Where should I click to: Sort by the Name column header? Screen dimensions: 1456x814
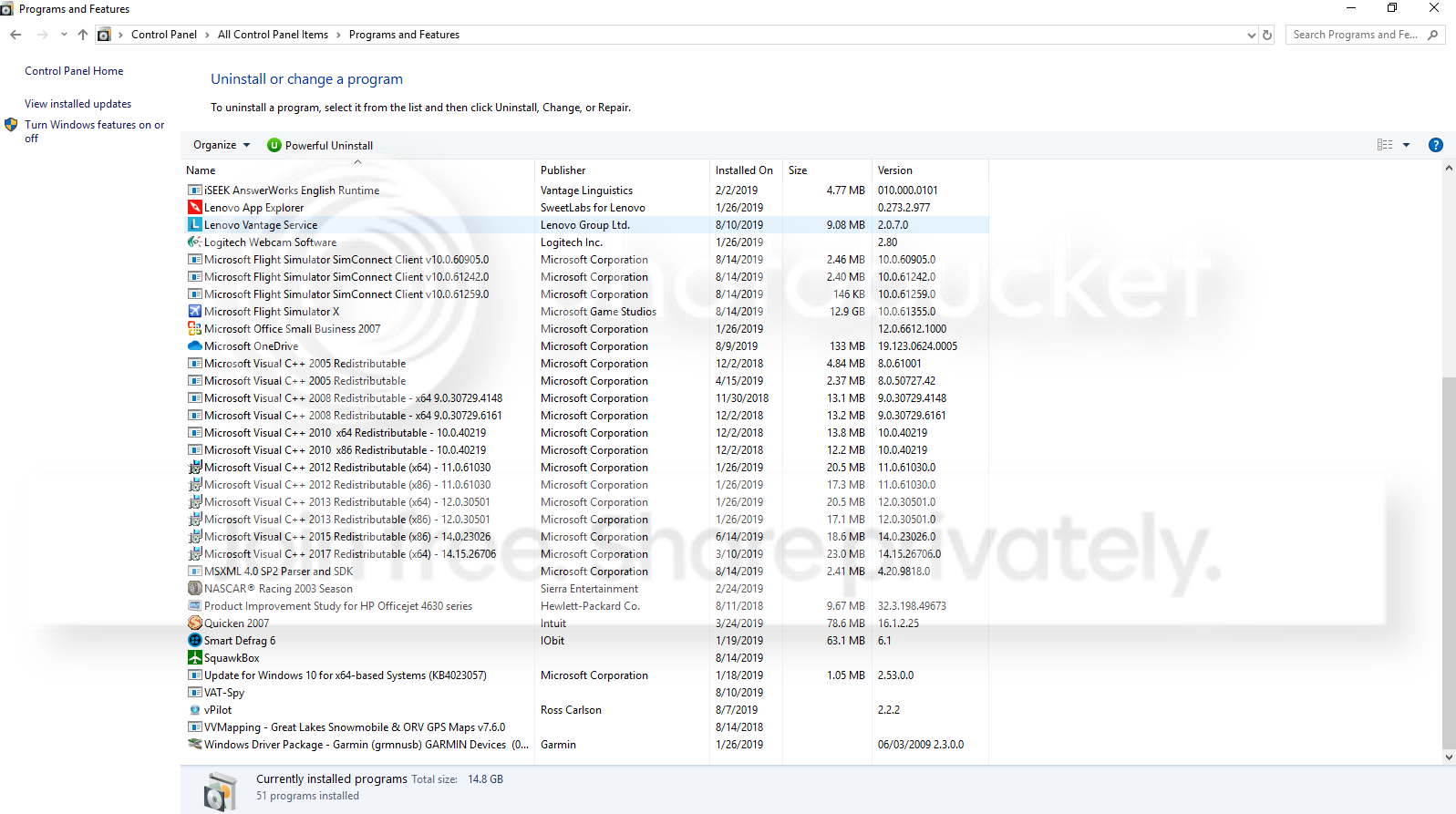click(x=357, y=170)
